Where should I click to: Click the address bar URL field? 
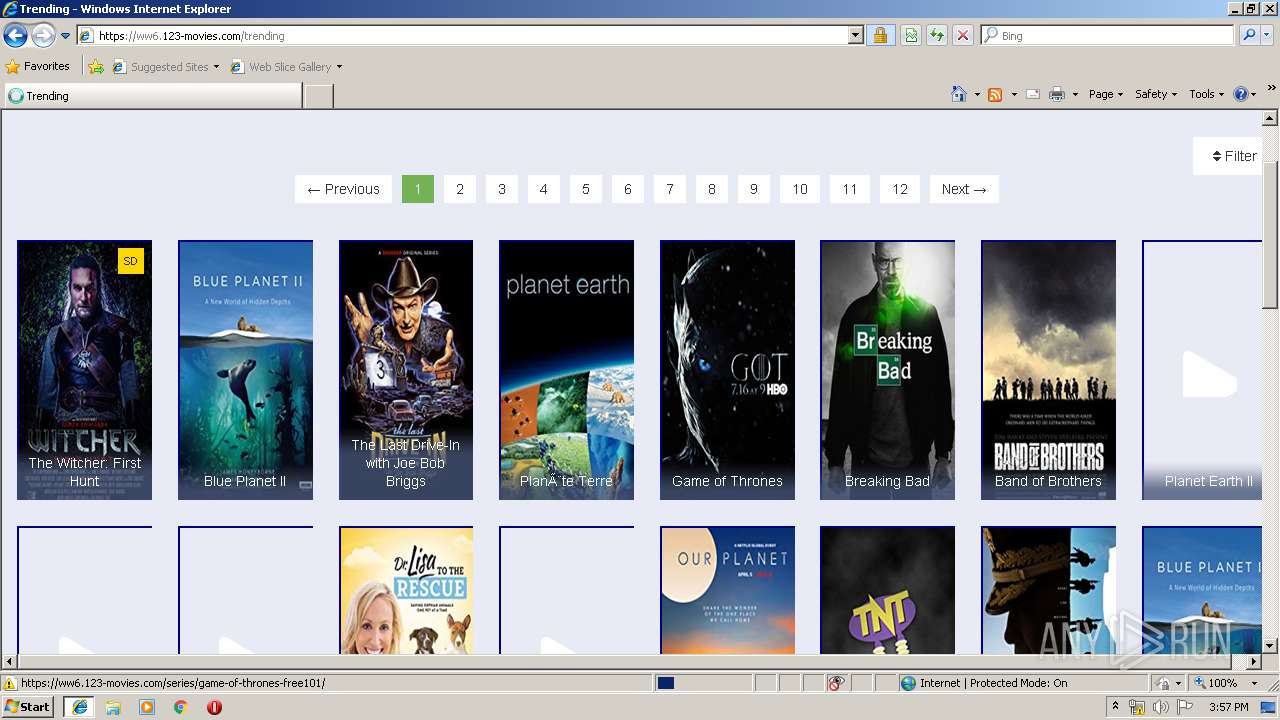(x=463, y=35)
